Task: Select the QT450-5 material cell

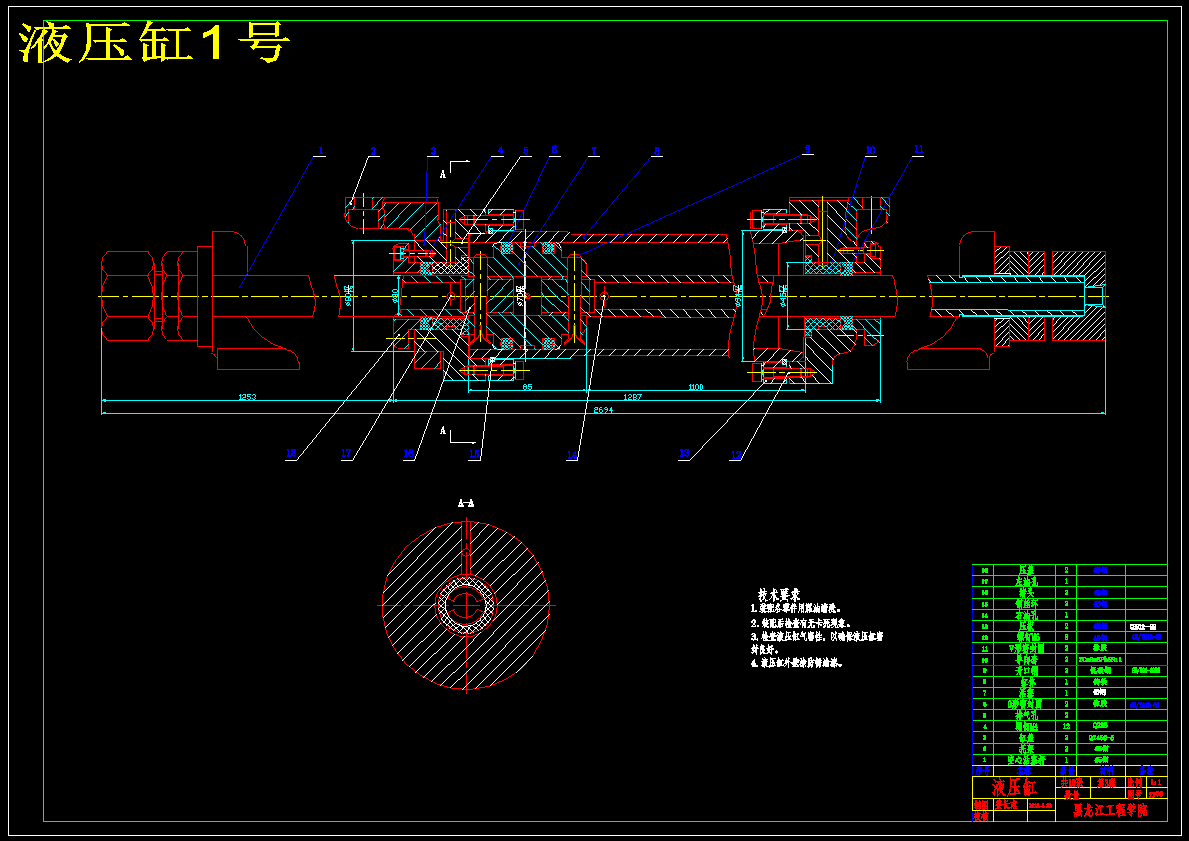Action: pos(1101,738)
